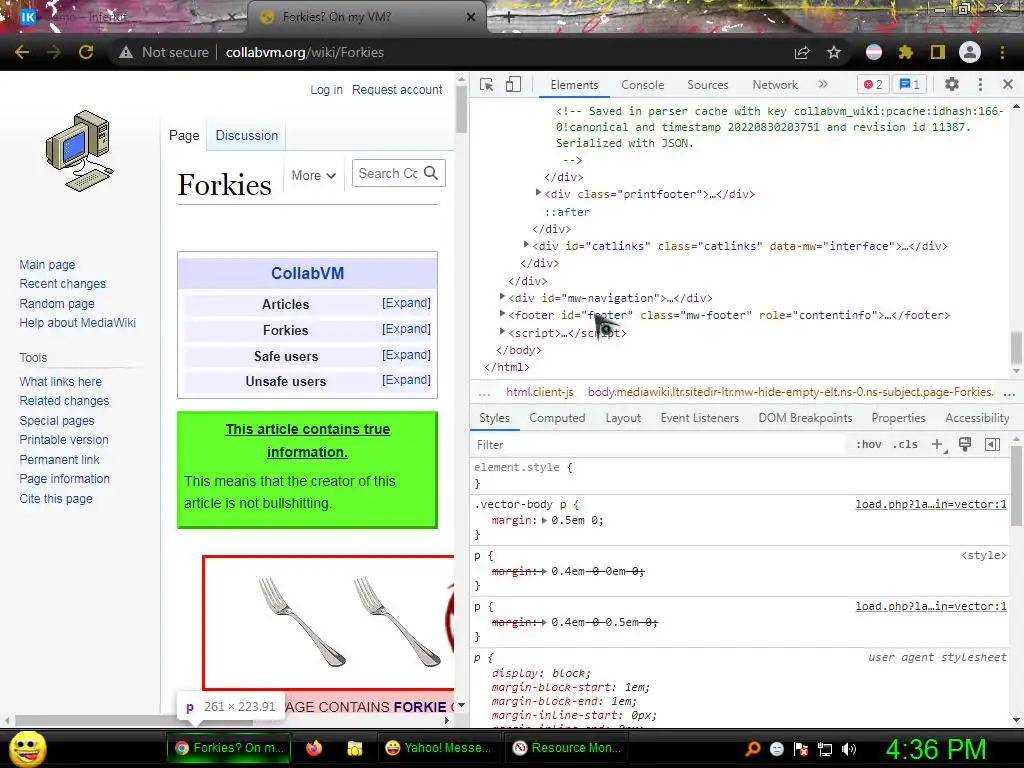This screenshot has width=1024, height=768.
Task: Open the More dropdown on the wiki page
Action: 313,176
